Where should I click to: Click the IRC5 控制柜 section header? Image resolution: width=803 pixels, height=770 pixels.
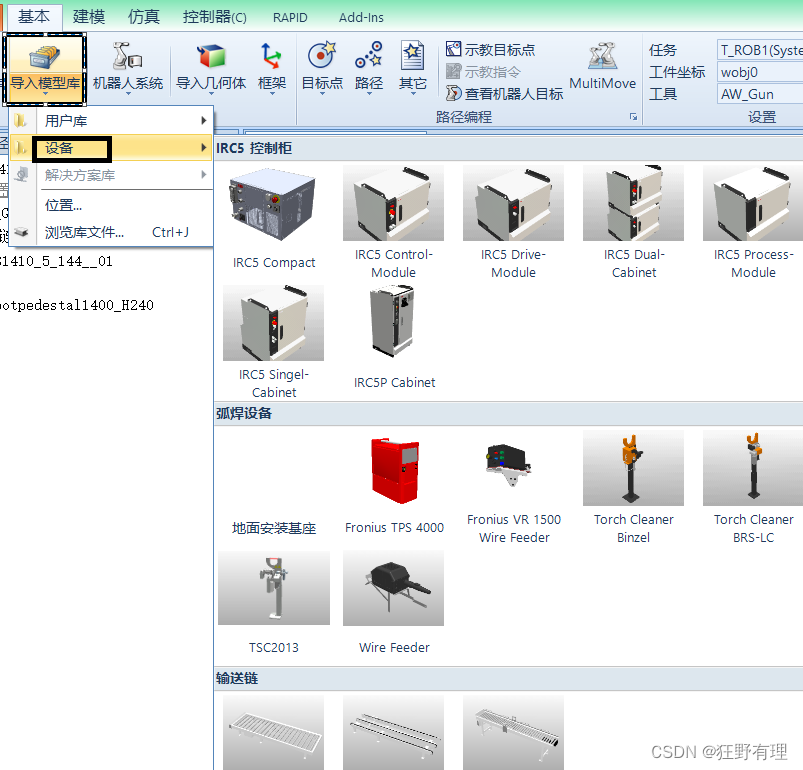tap(508, 148)
